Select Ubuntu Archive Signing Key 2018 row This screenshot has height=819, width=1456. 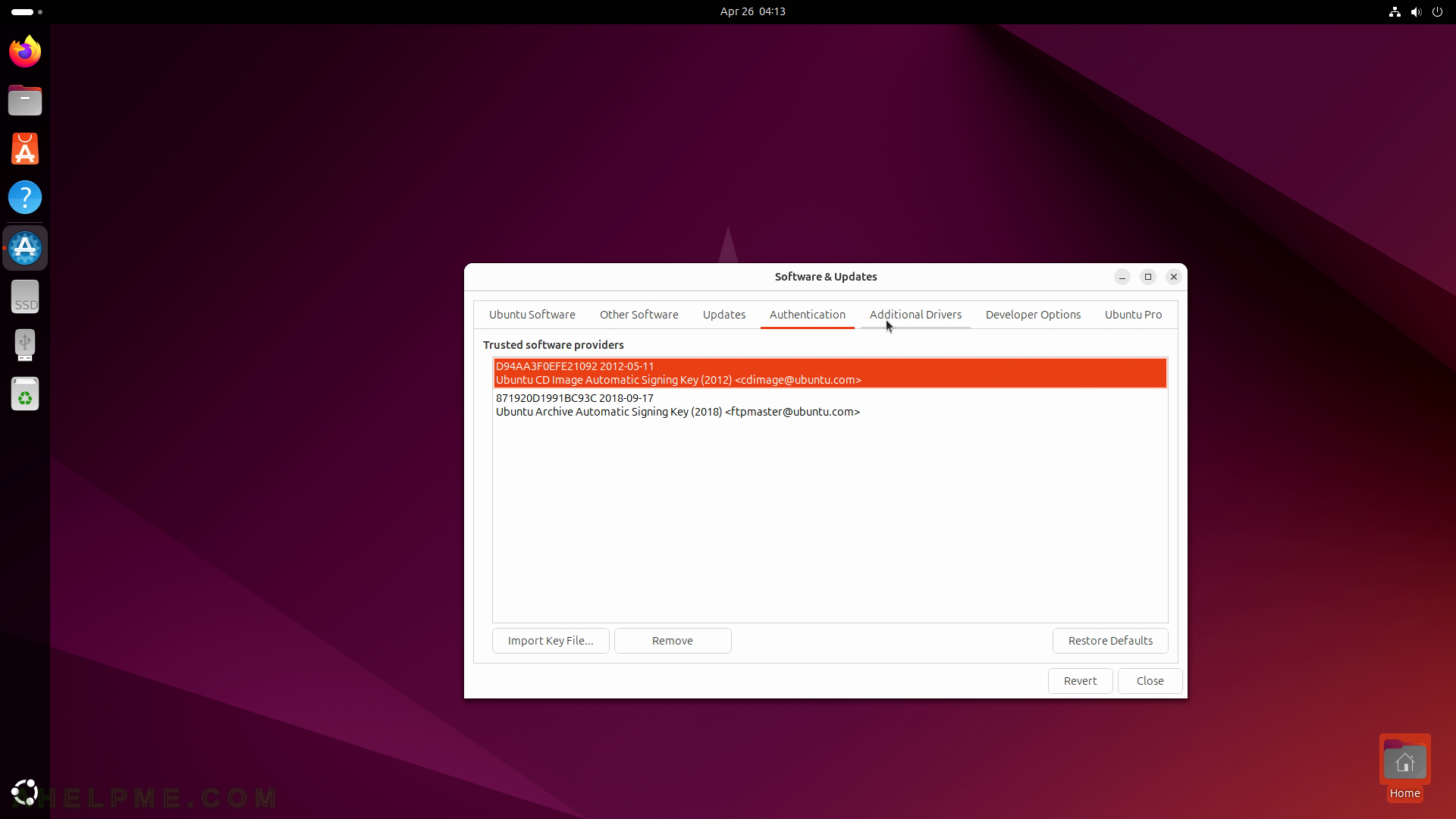point(830,405)
